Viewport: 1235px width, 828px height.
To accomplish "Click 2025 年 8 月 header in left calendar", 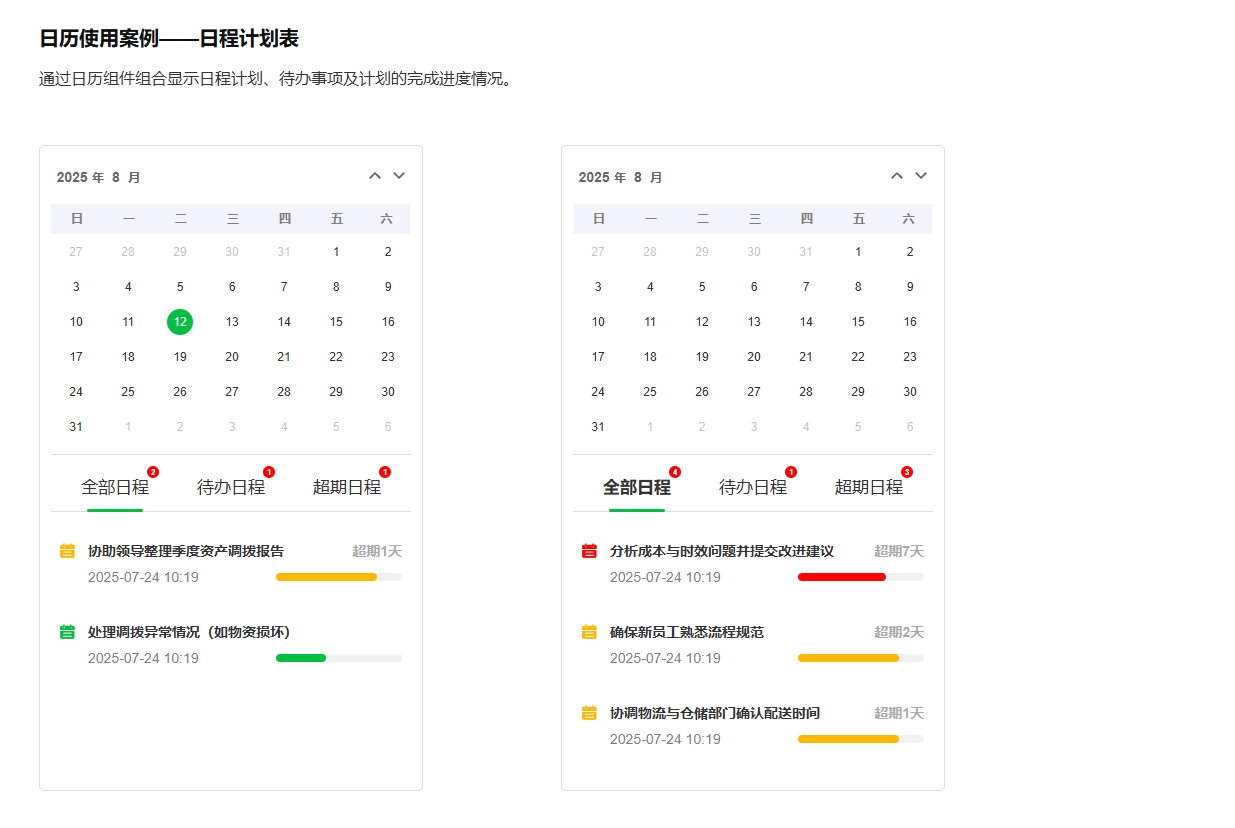I will 98,177.
